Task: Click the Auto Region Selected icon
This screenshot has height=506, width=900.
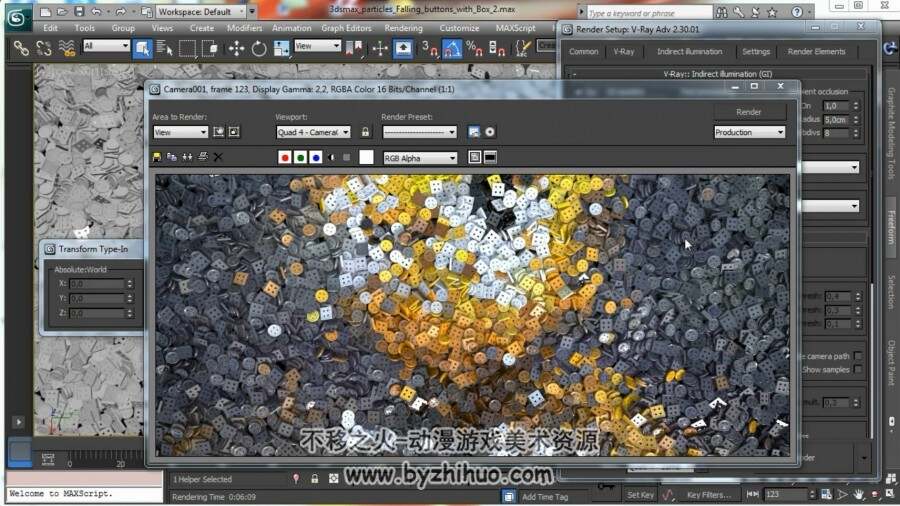Action: 234,132
